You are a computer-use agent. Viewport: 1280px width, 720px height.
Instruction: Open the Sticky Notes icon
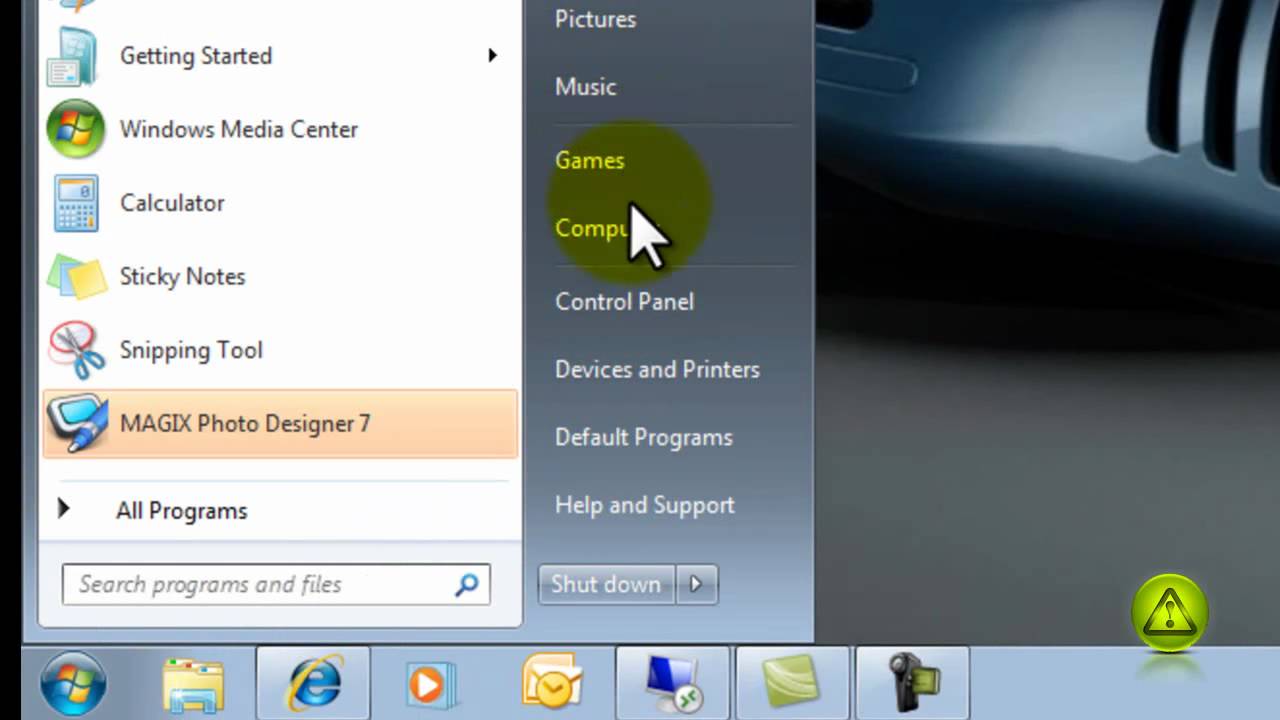pos(77,277)
